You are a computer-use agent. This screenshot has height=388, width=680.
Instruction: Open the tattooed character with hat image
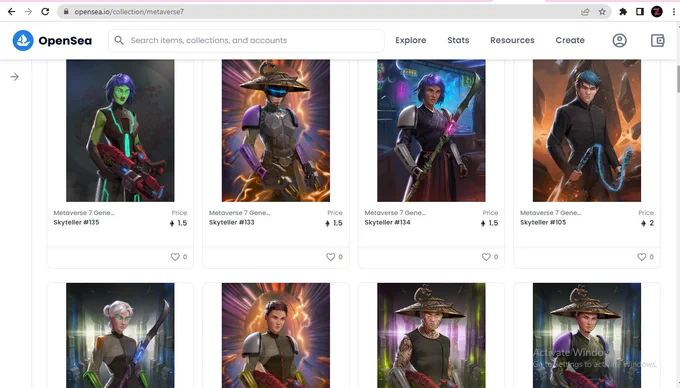(432, 336)
